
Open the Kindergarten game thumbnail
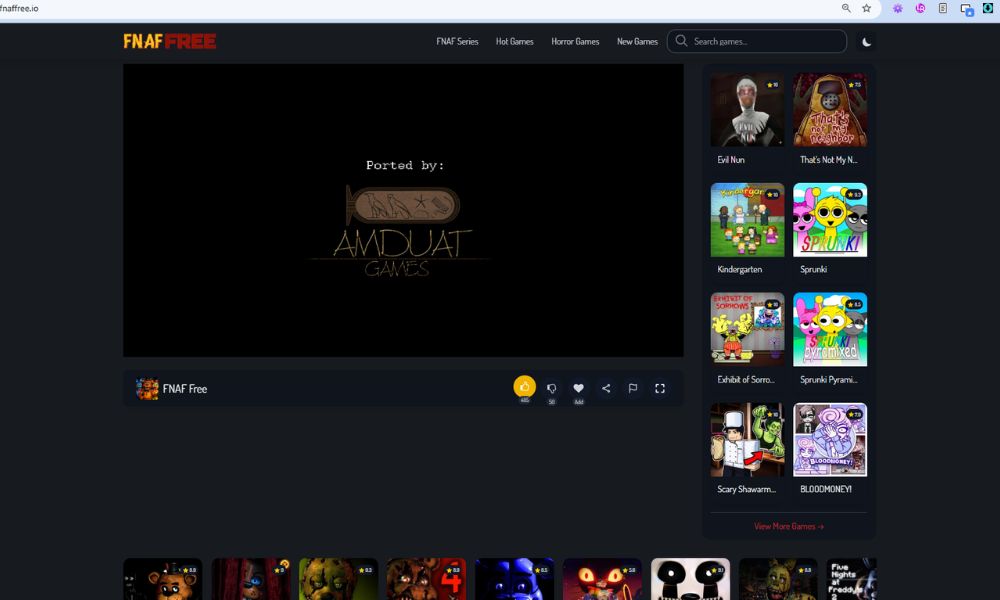(x=747, y=220)
